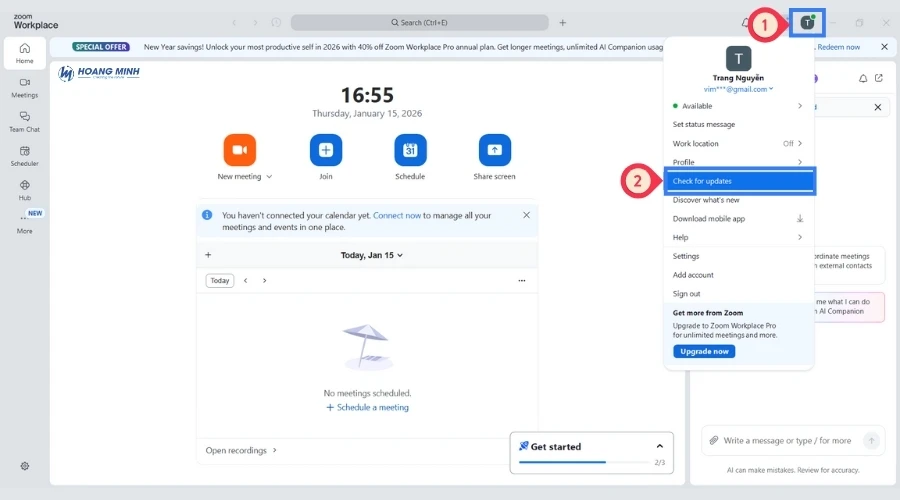The height and width of the screenshot is (500, 900).
Task: Open Team Chat in sidebar
Action: [24, 122]
